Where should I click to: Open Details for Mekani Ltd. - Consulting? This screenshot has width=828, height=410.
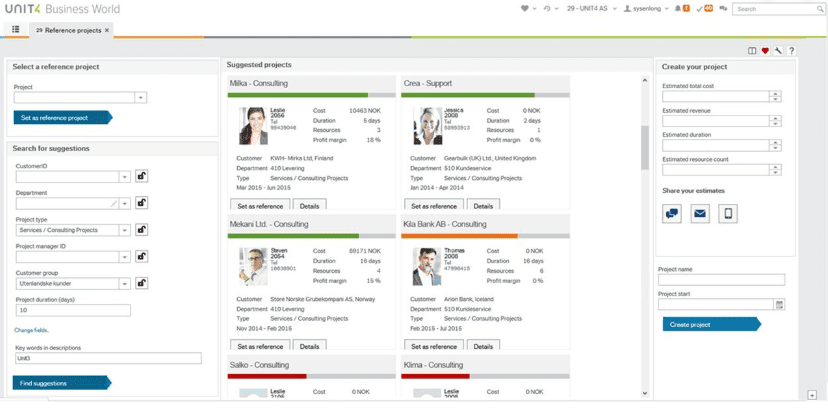point(309,346)
